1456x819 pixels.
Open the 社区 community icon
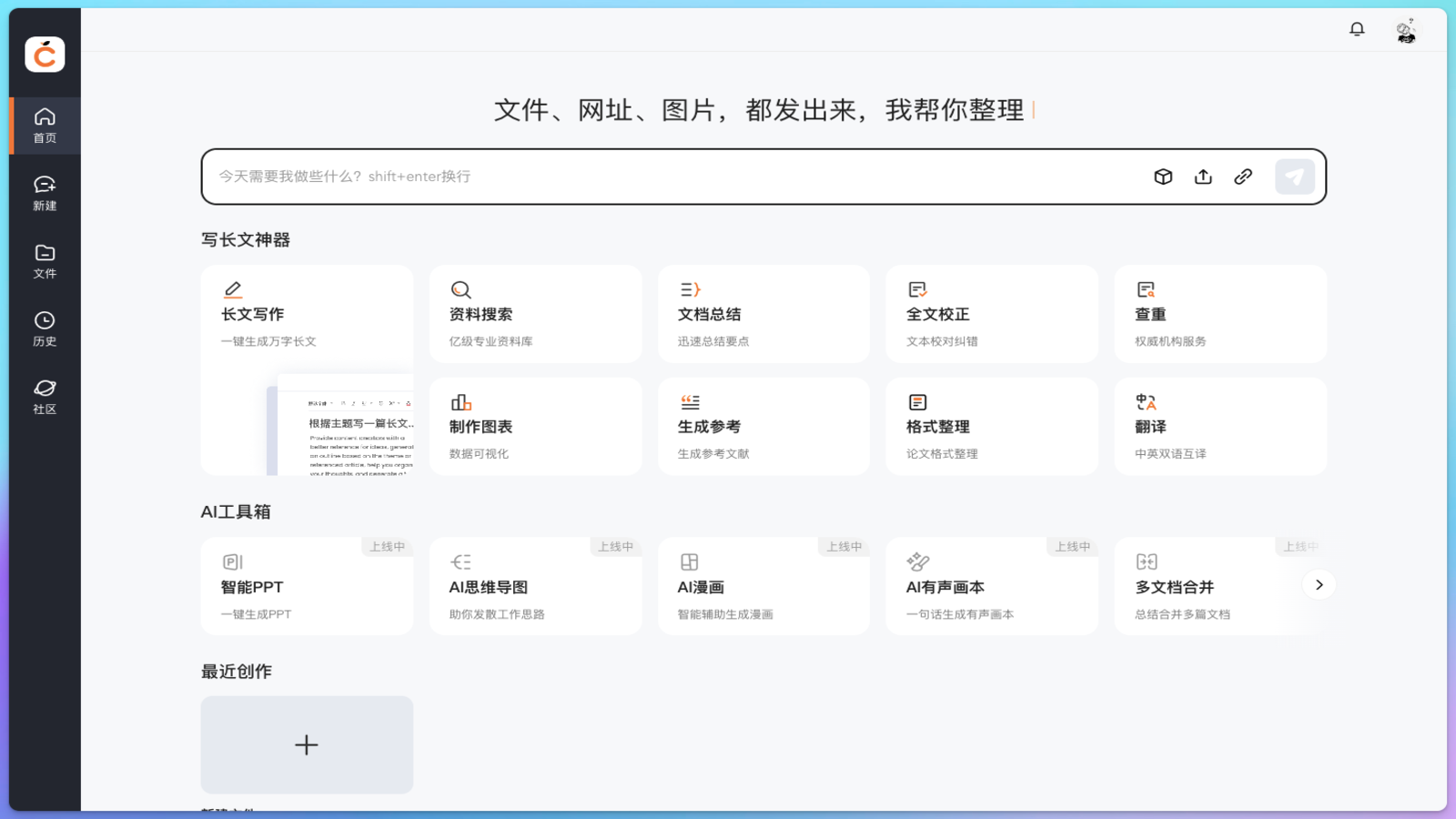coord(44,396)
